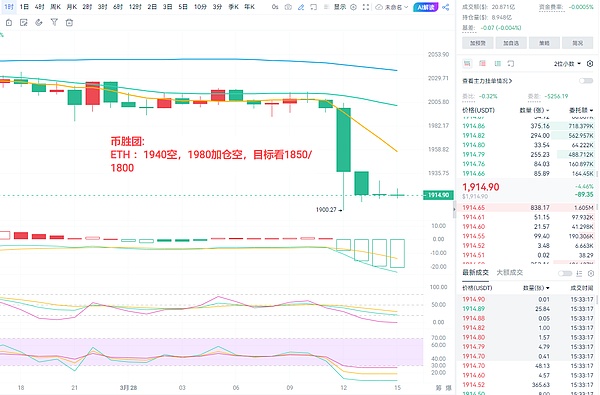
Task: Open the chart layout frame icon
Action: (x=313, y=7)
